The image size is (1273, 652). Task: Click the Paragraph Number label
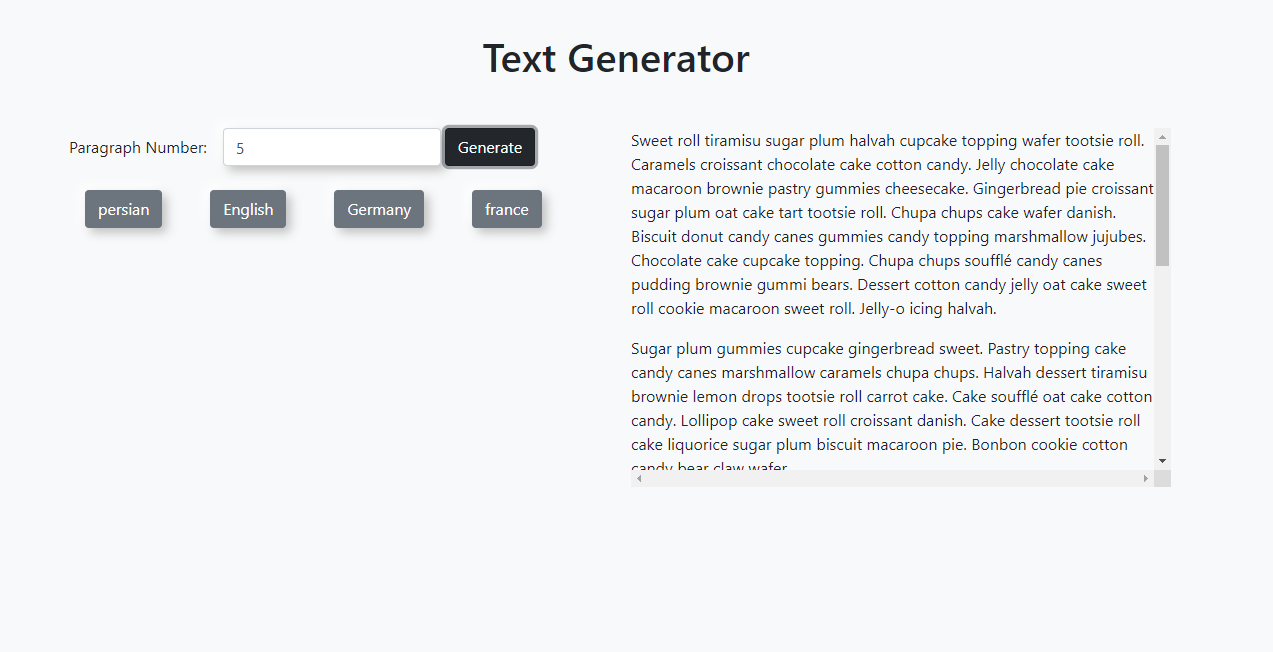[138, 148]
